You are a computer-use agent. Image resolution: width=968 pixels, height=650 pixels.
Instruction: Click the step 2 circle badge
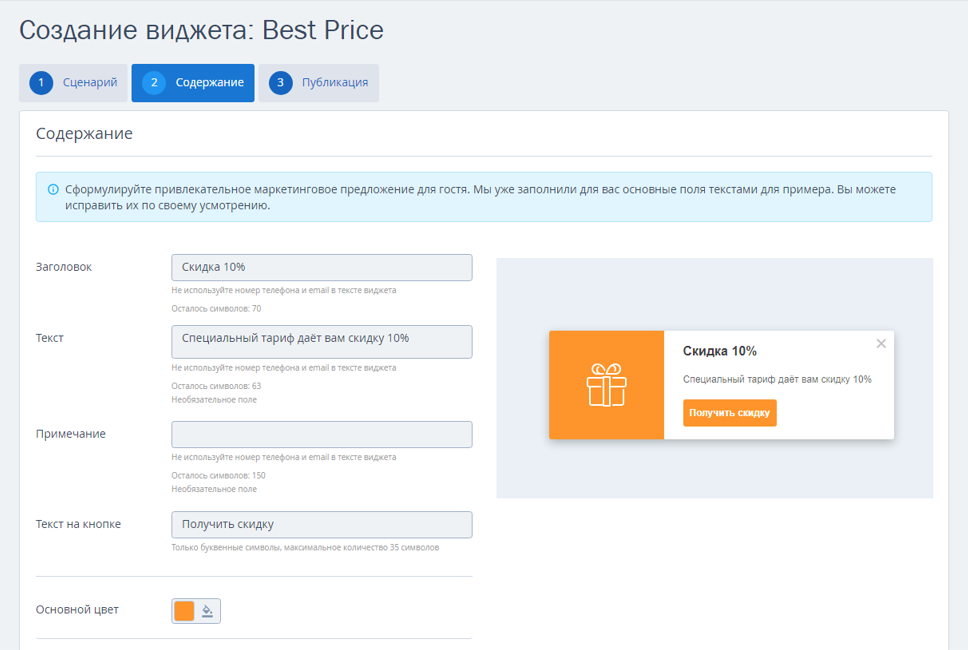coord(154,83)
